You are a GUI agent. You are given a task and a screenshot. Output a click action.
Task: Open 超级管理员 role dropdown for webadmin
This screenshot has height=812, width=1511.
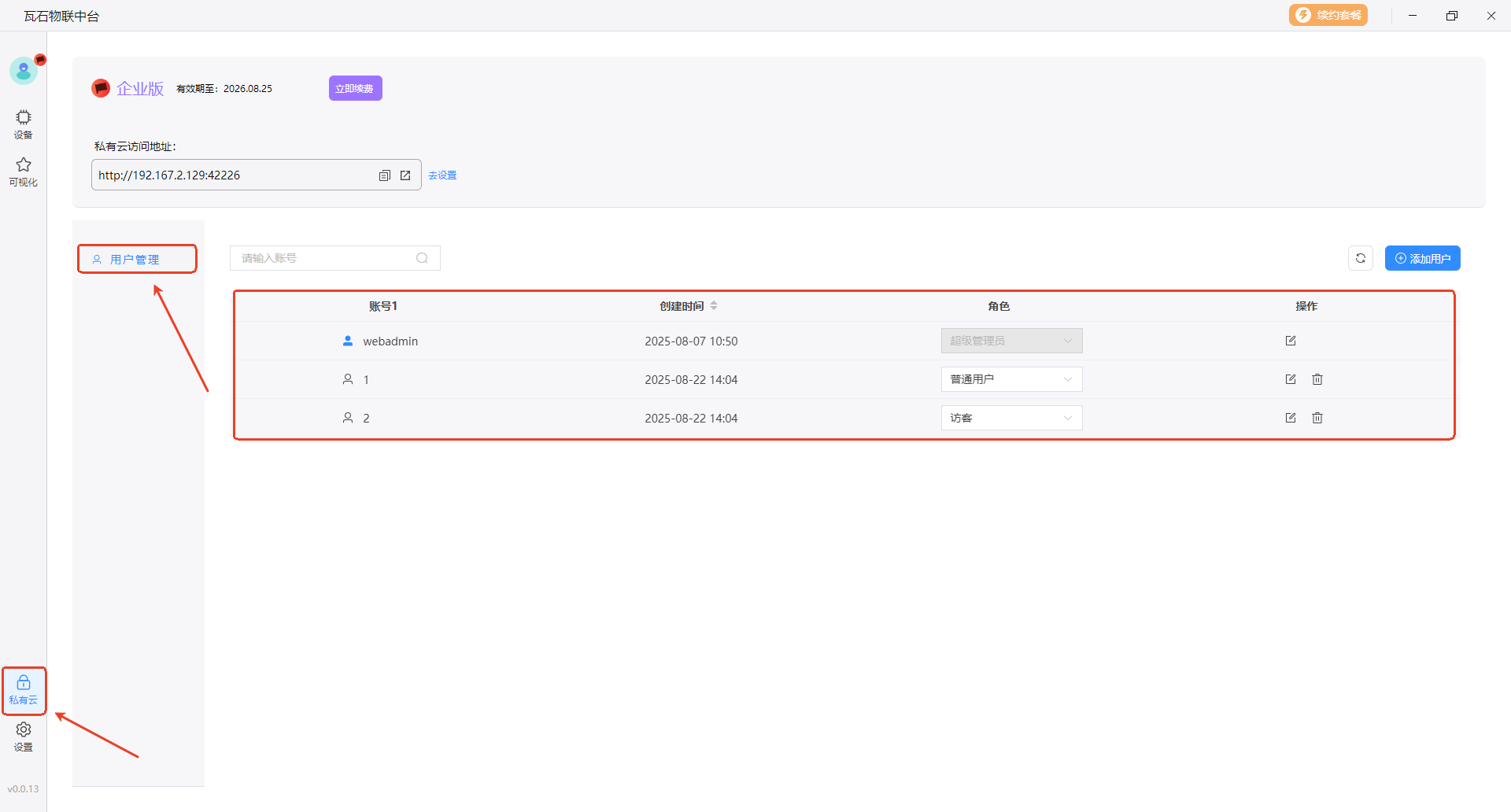click(x=1011, y=341)
